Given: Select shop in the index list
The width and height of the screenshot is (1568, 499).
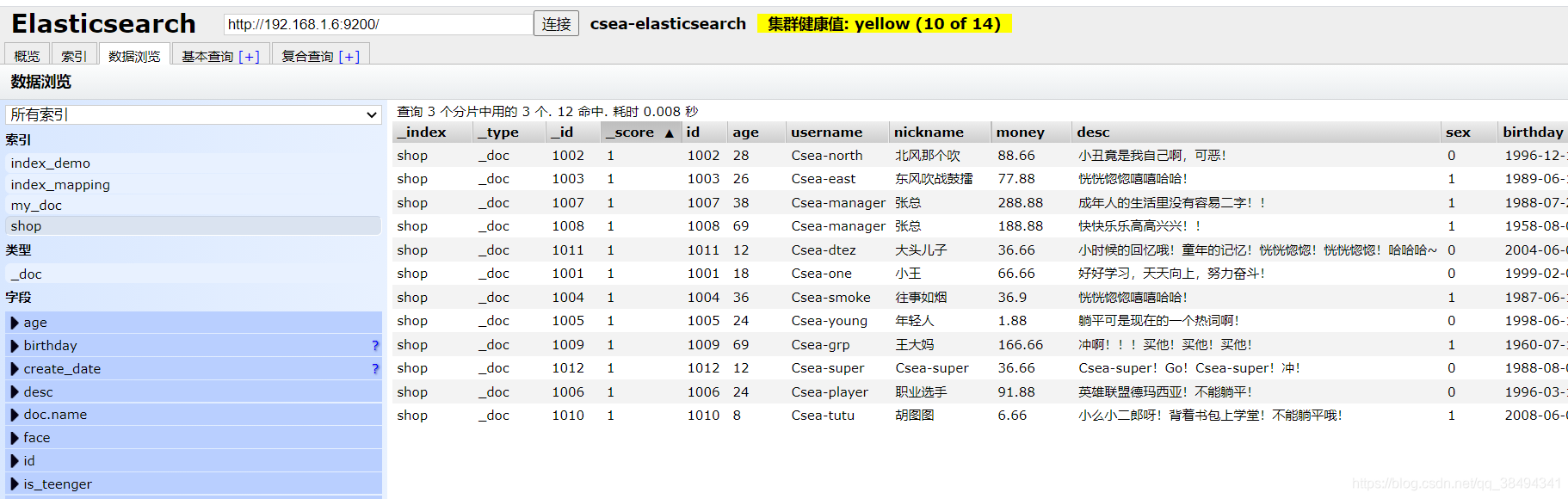Looking at the screenshot, I should pyautogui.click(x=194, y=226).
